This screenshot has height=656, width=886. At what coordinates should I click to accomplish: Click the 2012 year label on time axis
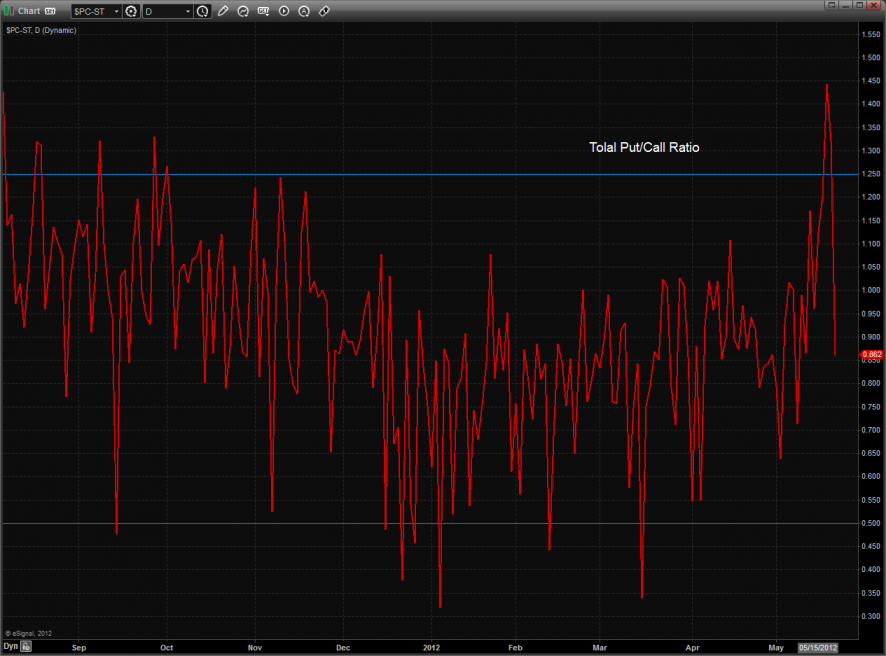(x=431, y=648)
